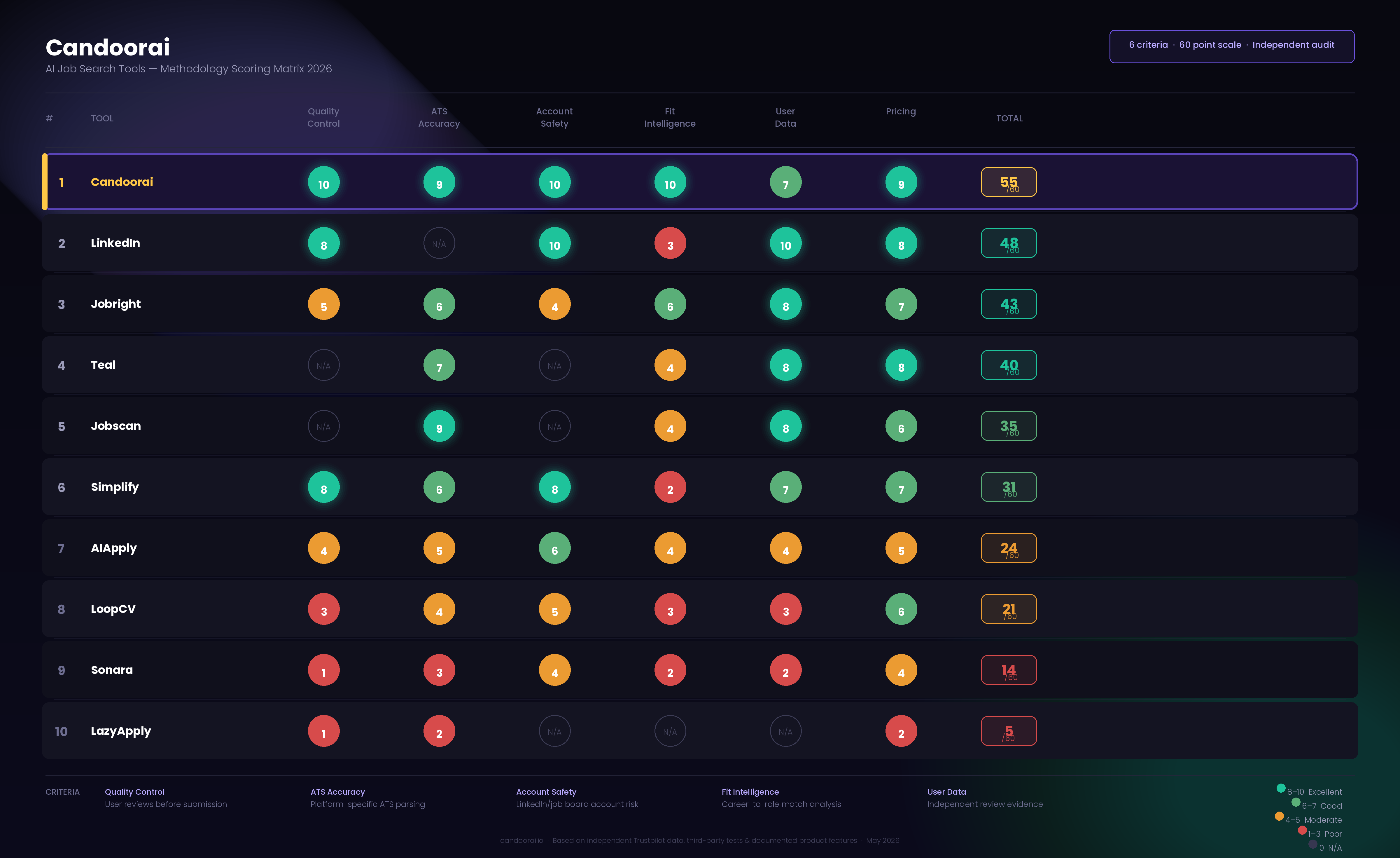This screenshot has width=1400, height=858.
Task: Click the TOOL column header
Action: pos(102,118)
